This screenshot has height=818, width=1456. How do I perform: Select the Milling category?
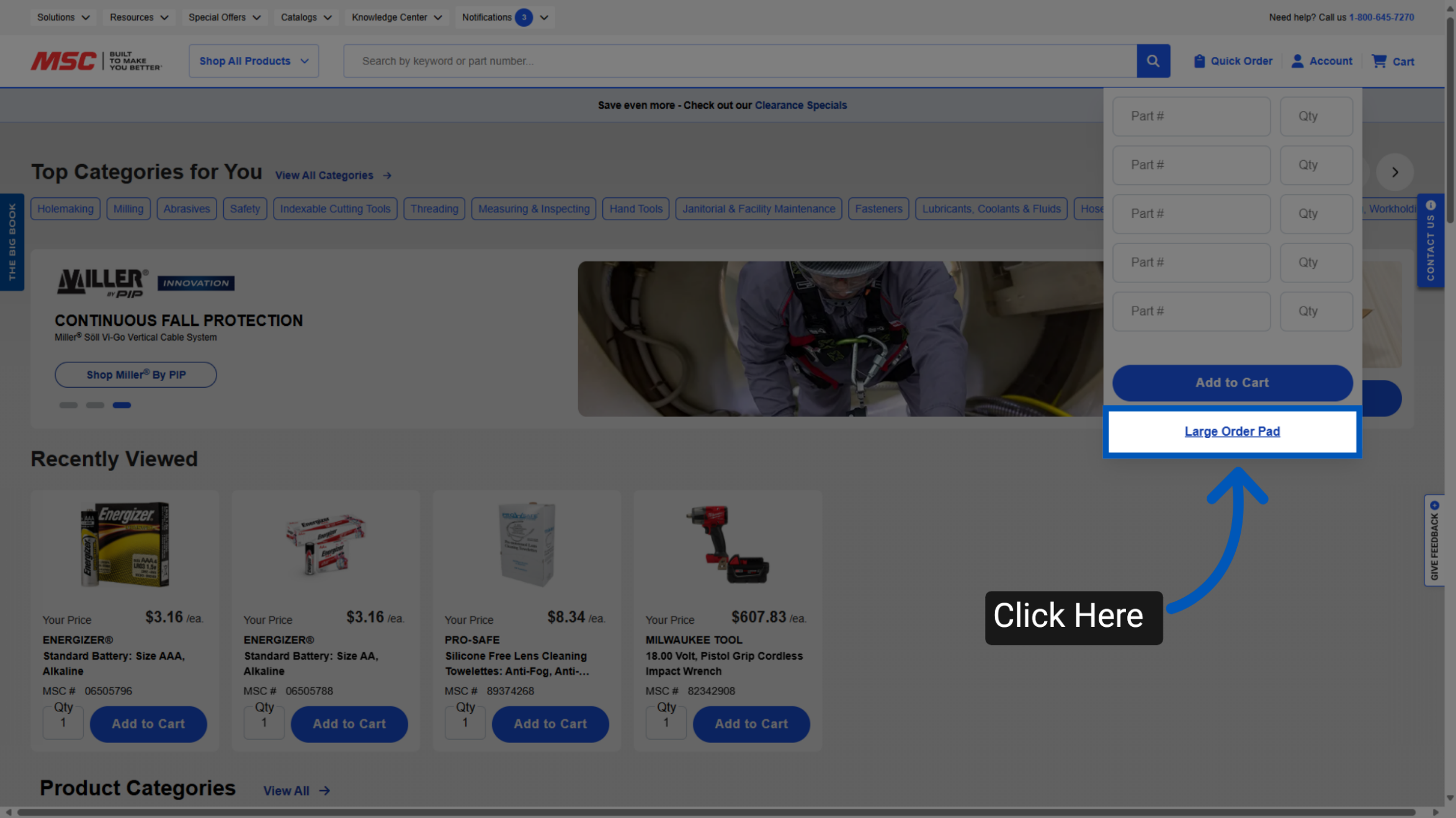pyautogui.click(x=128, y=209)
